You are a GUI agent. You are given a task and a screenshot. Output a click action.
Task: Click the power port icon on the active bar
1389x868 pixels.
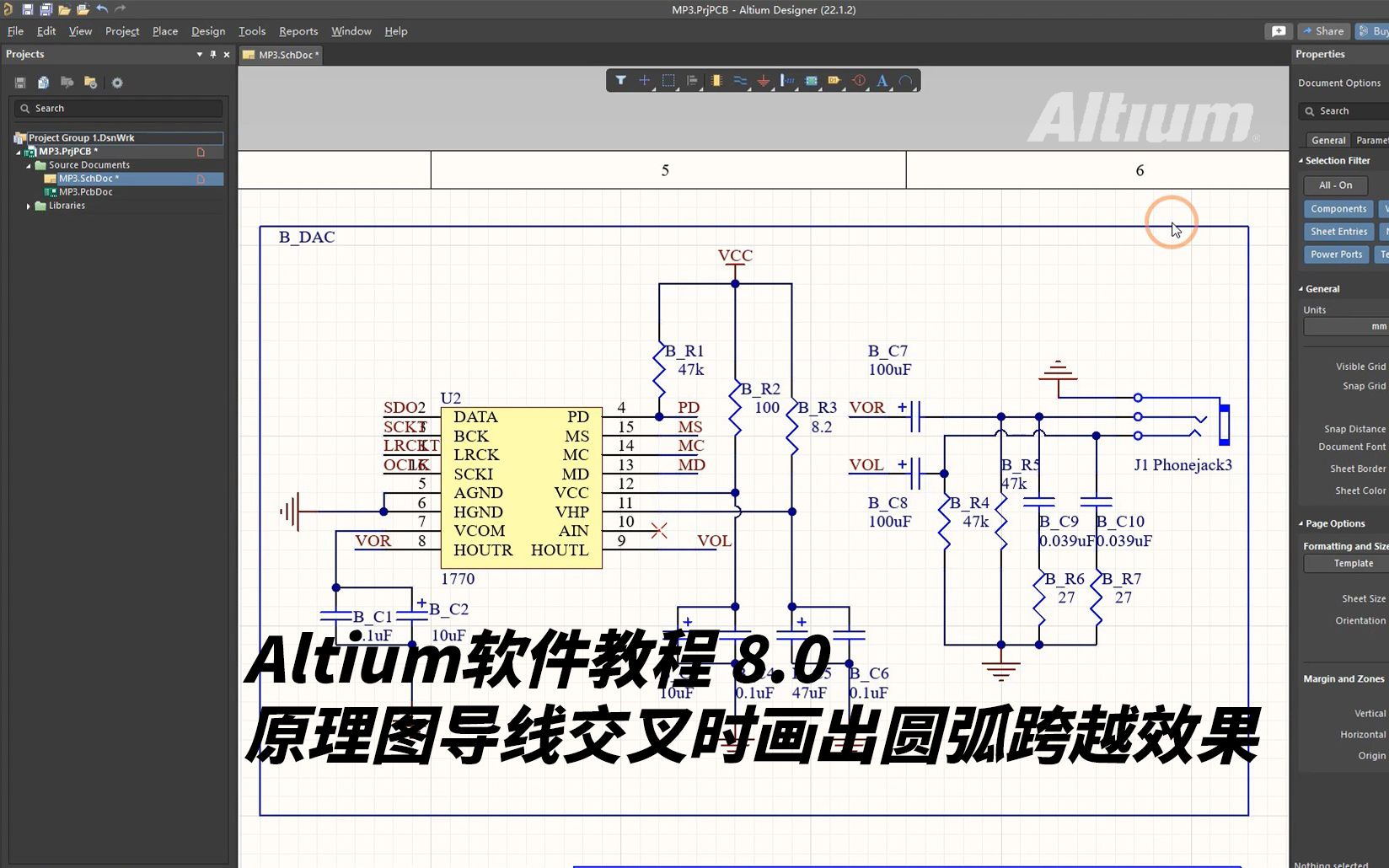(764, 80)
